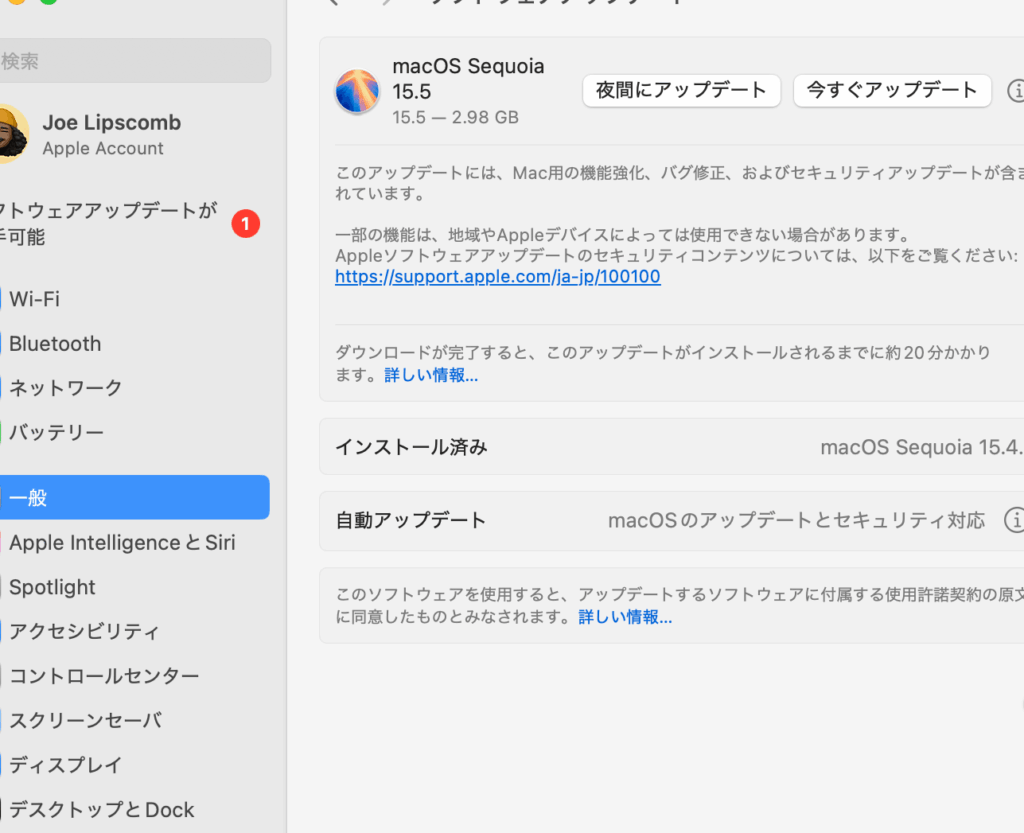
Task: Open 詳しい情報 link about install time
Action: pyautogui.click(x=431, y=375)
